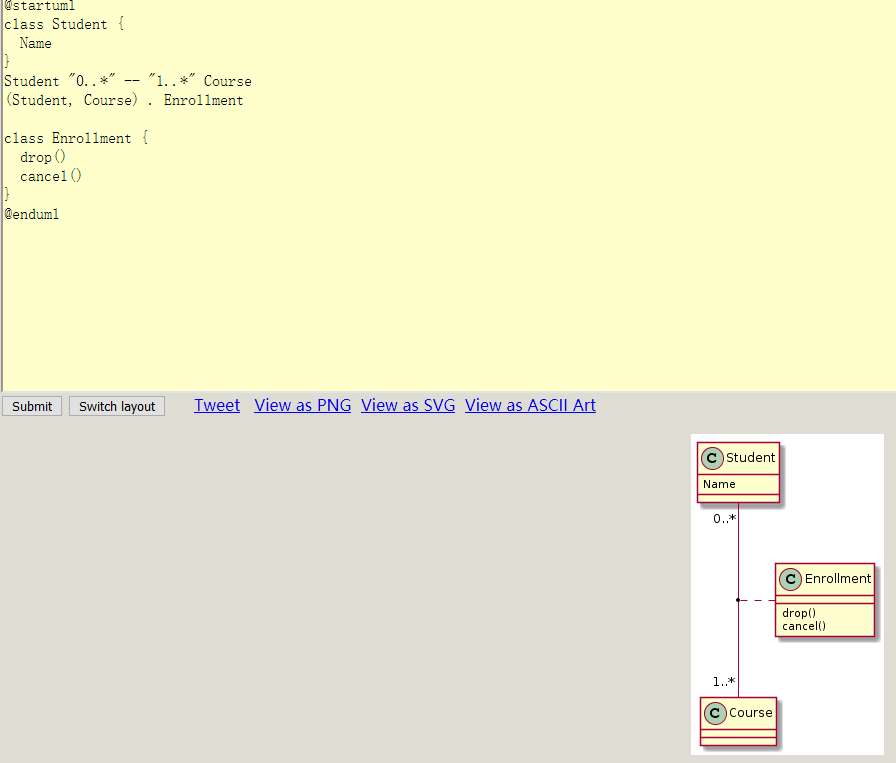Screen dimensions: 896x763
Task: Open View as PNG link
Action: [x=302, y=405]
